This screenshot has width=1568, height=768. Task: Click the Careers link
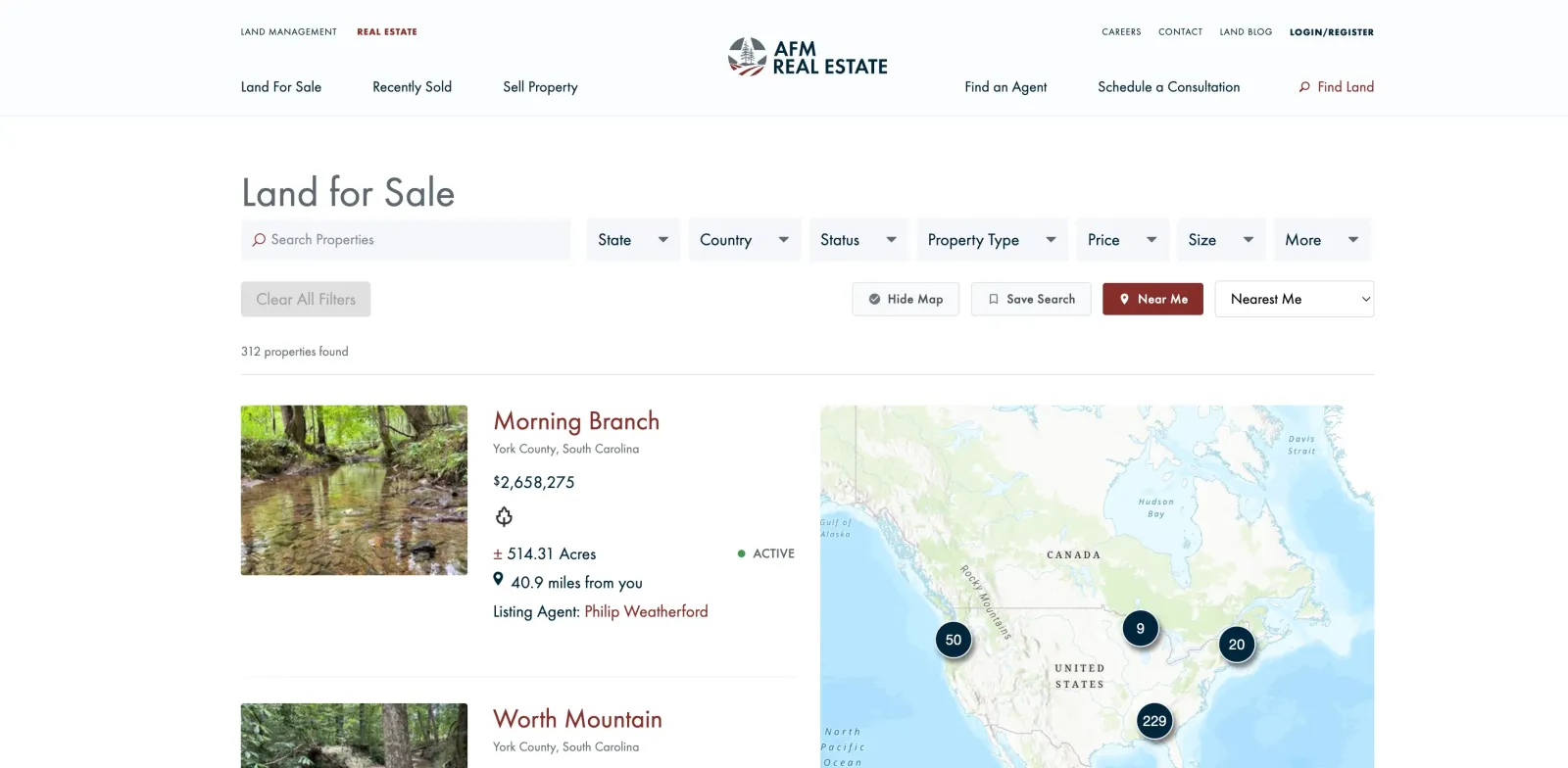pos(1121,32)
